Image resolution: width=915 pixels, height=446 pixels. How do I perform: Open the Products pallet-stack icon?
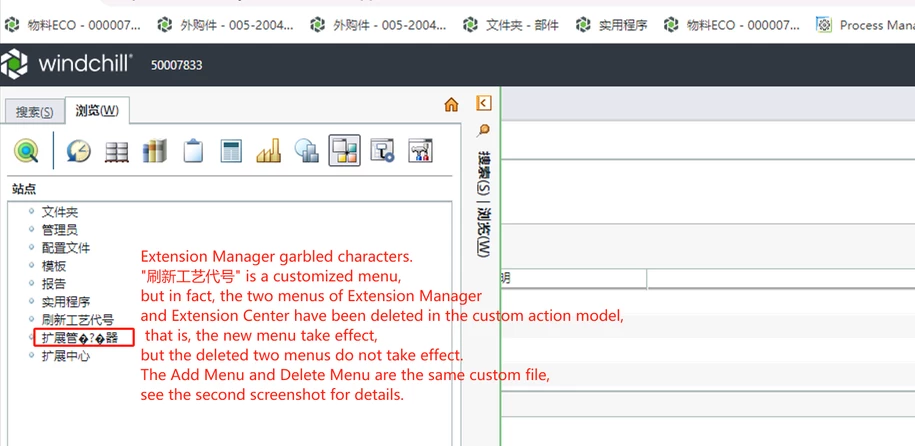[x=116, y=152]
